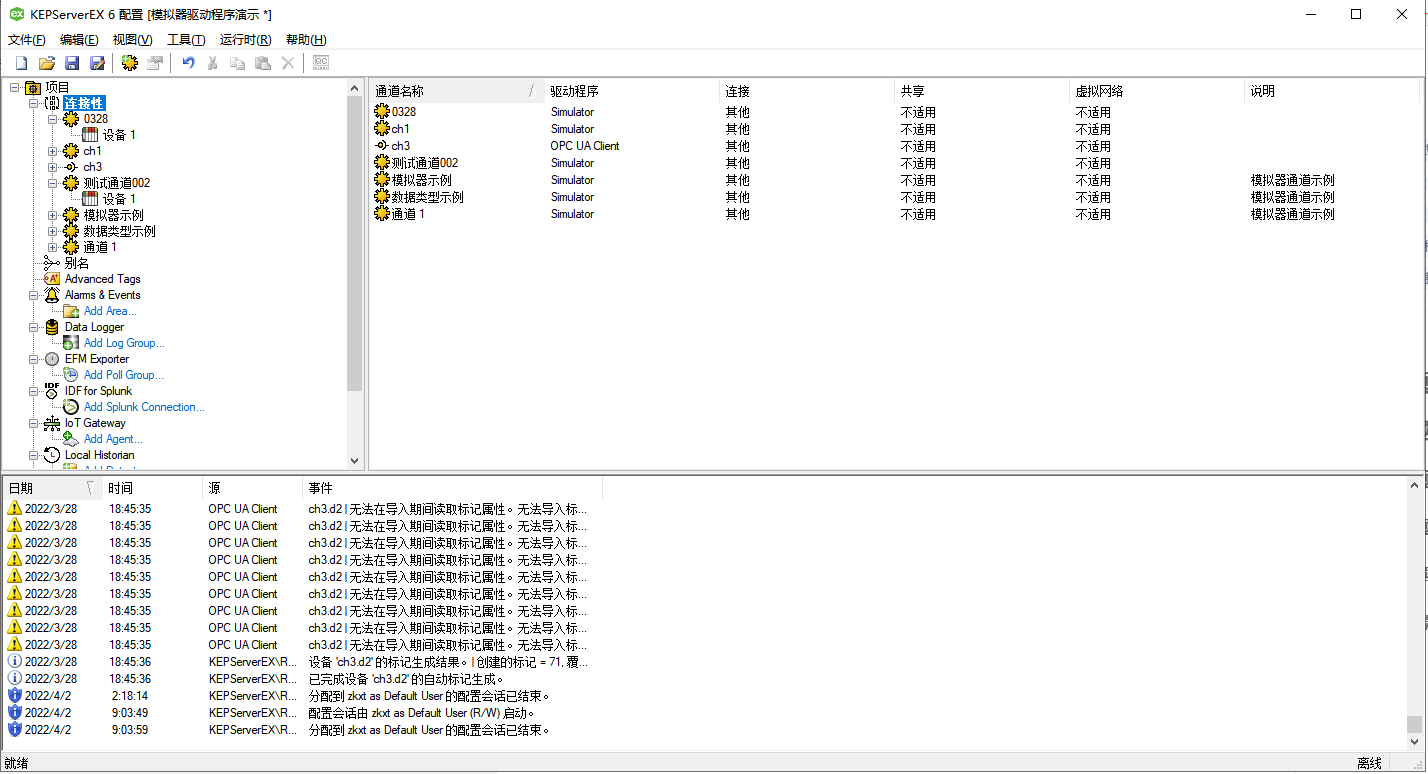1428x774 pixels.
Task: Open a new project with New icon
Action: tap(21, 62)
